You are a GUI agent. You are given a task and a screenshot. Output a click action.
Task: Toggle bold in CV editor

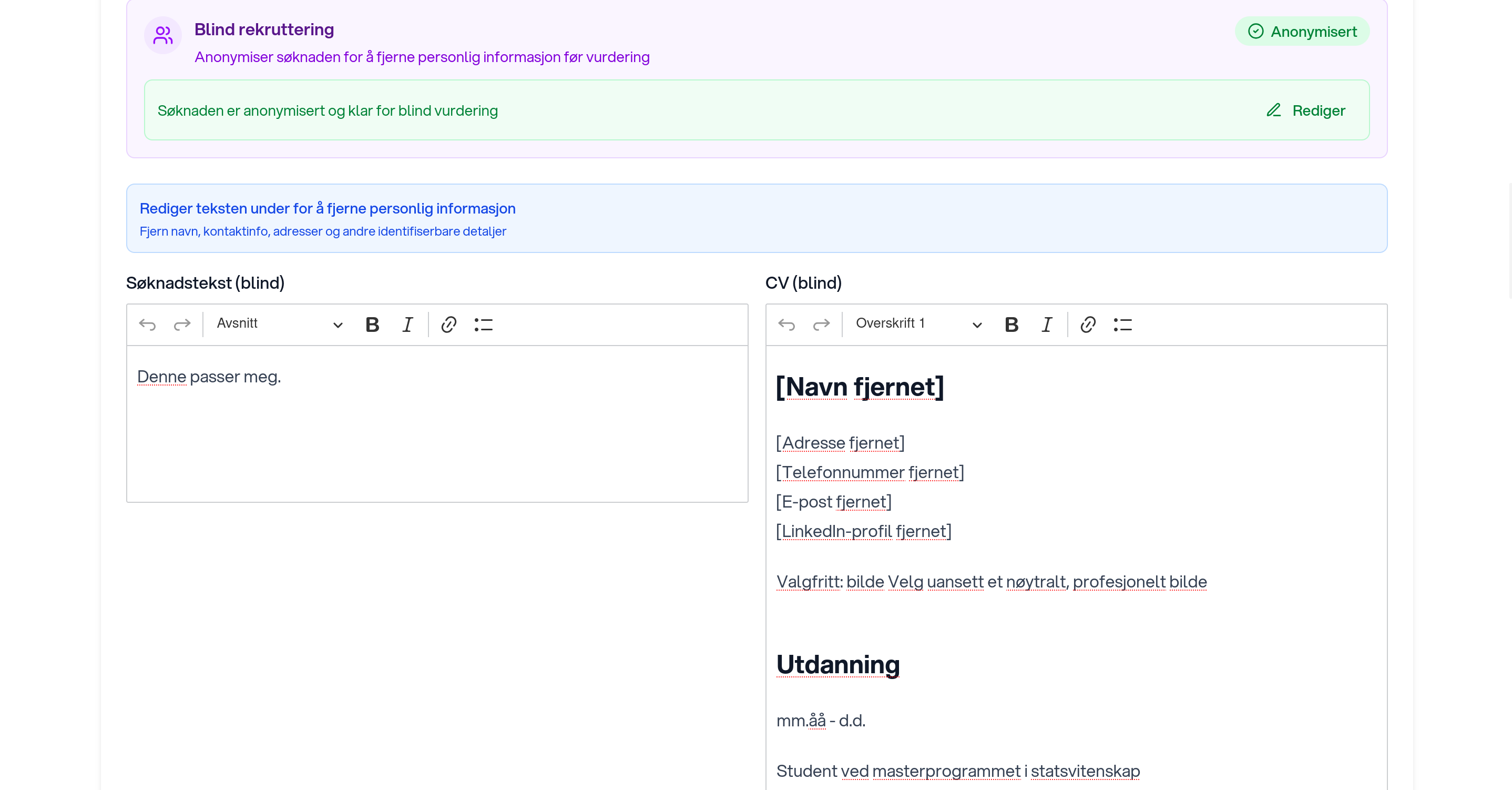point(1012,324)
